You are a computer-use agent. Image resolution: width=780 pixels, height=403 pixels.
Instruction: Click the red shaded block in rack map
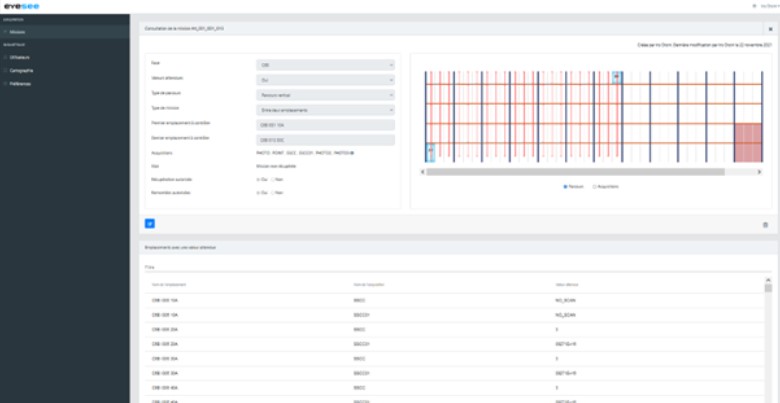748,142
